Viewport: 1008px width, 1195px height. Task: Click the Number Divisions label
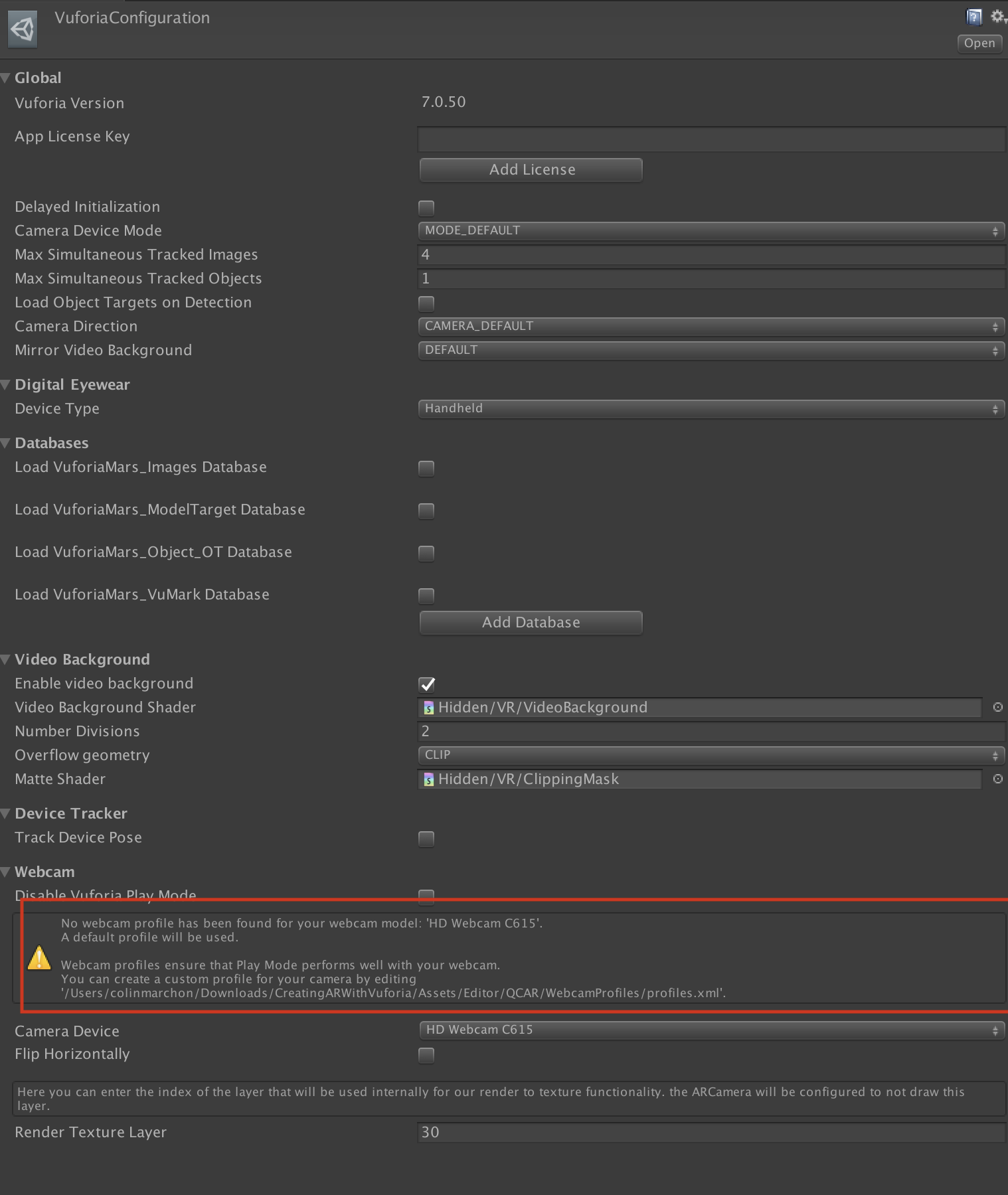coord(78,732)
